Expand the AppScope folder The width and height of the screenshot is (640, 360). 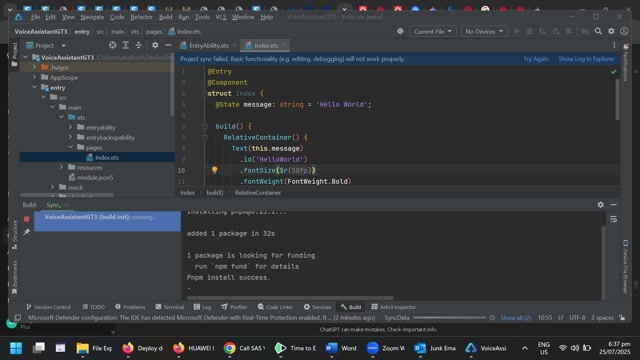pos(35,77)
